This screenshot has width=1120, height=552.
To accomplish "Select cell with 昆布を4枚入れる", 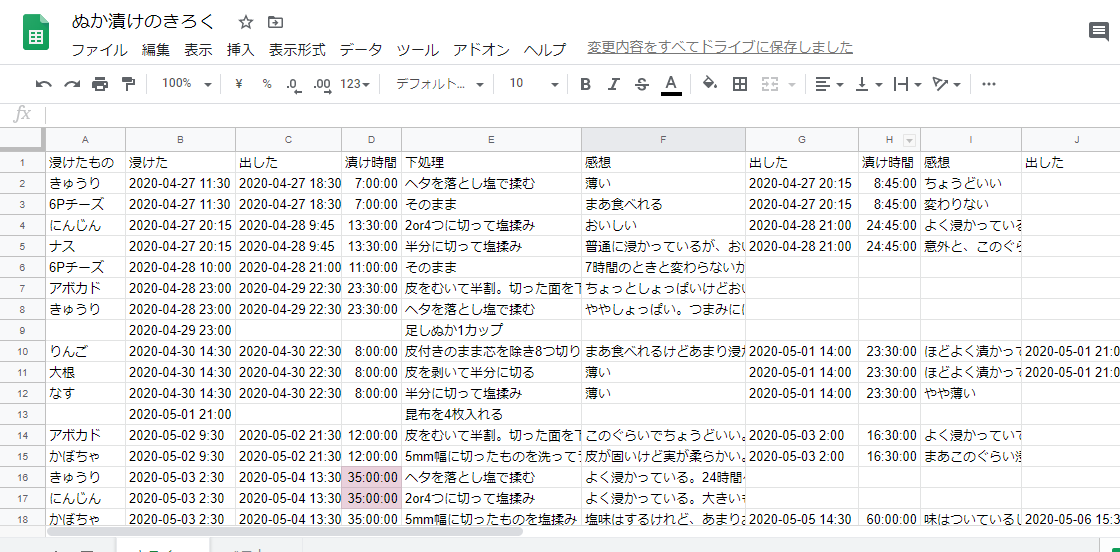I will [491, 415].
